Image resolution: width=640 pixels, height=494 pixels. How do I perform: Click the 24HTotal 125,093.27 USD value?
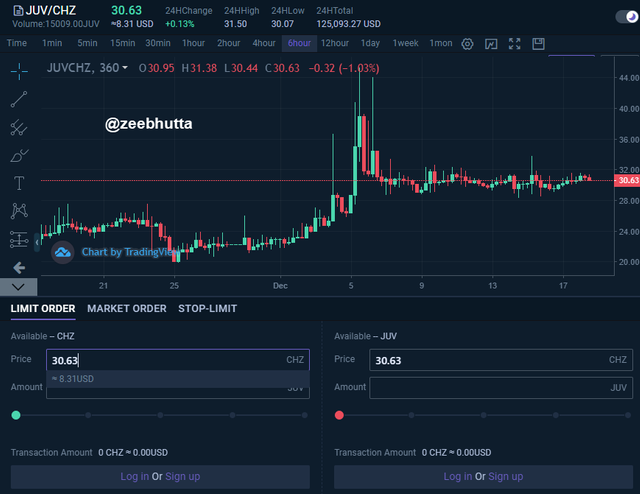click(349, 24)
